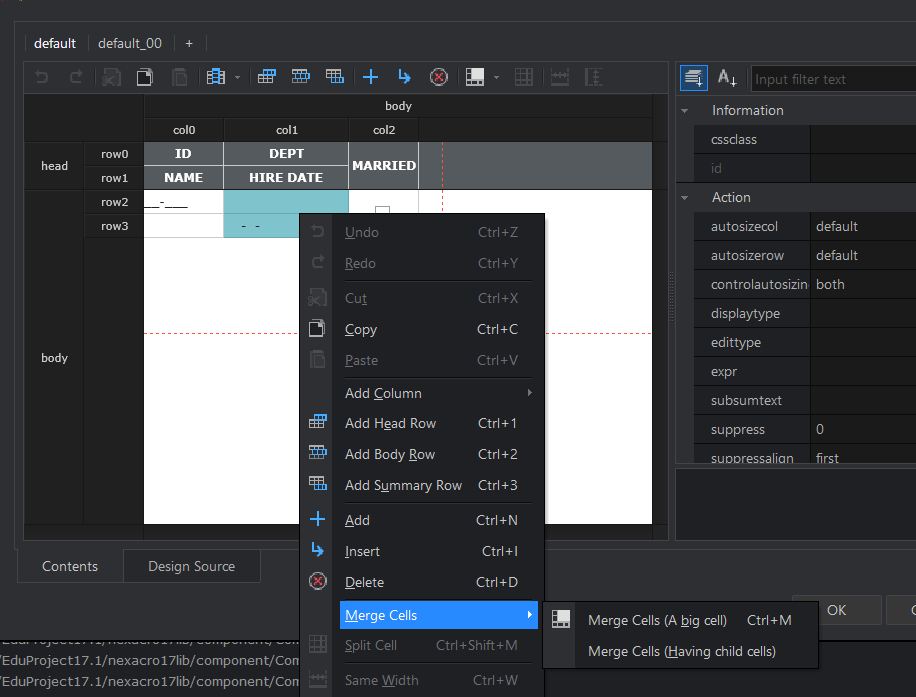
Task: Switch to the default tab
Action: click(55, 43)
